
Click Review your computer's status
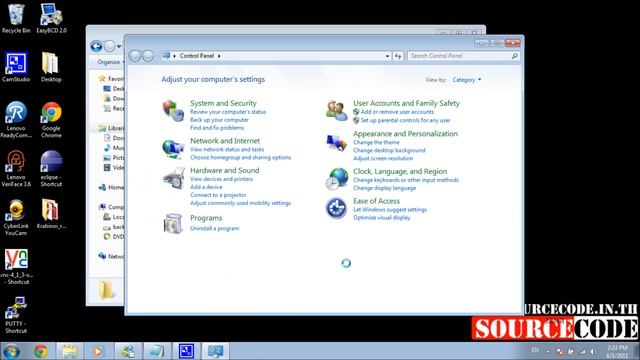pos(228,112)
